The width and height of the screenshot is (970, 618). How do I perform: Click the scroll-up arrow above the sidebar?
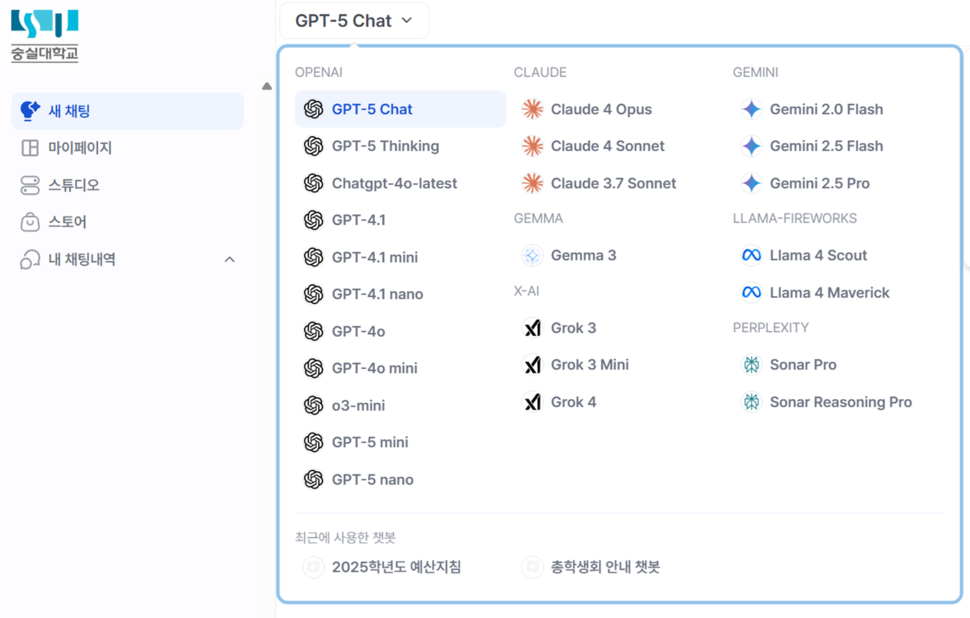click(x=266, y=87)
